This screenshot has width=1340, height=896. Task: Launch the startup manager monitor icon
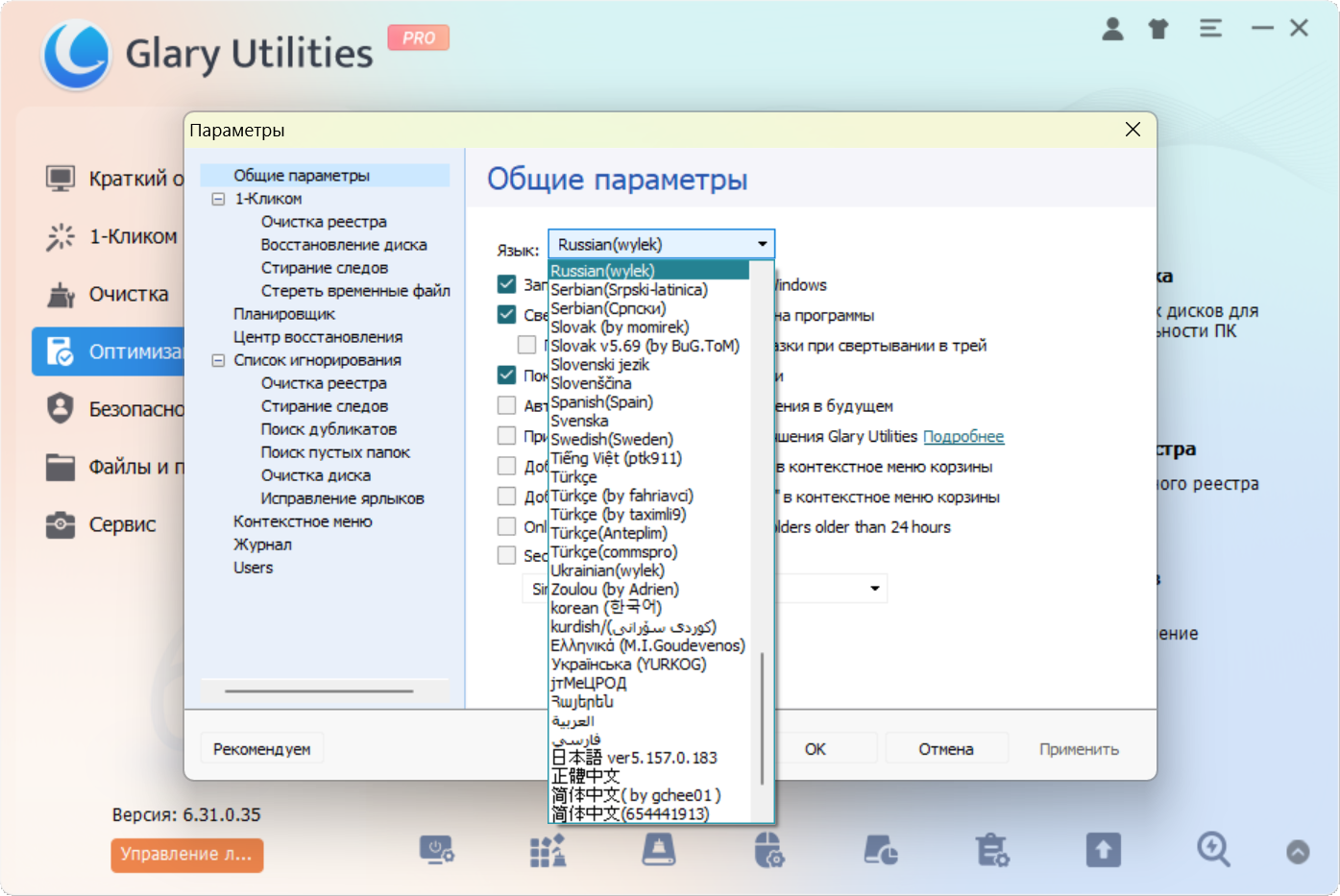click(436, 850)
